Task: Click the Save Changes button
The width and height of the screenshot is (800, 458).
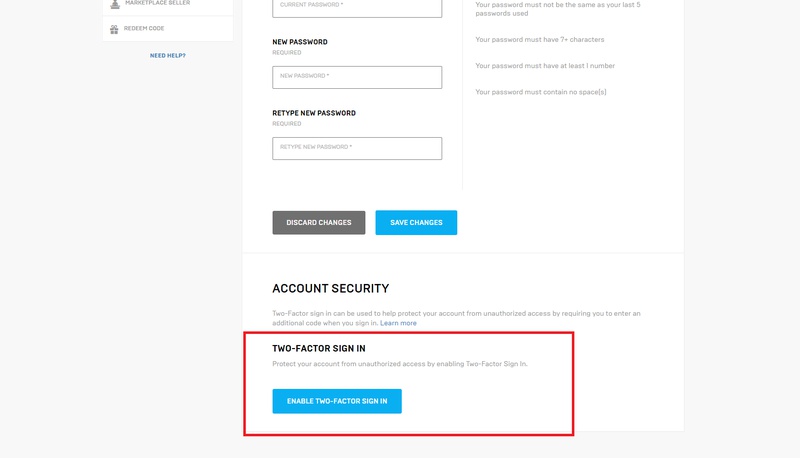Action: (416, 222)
